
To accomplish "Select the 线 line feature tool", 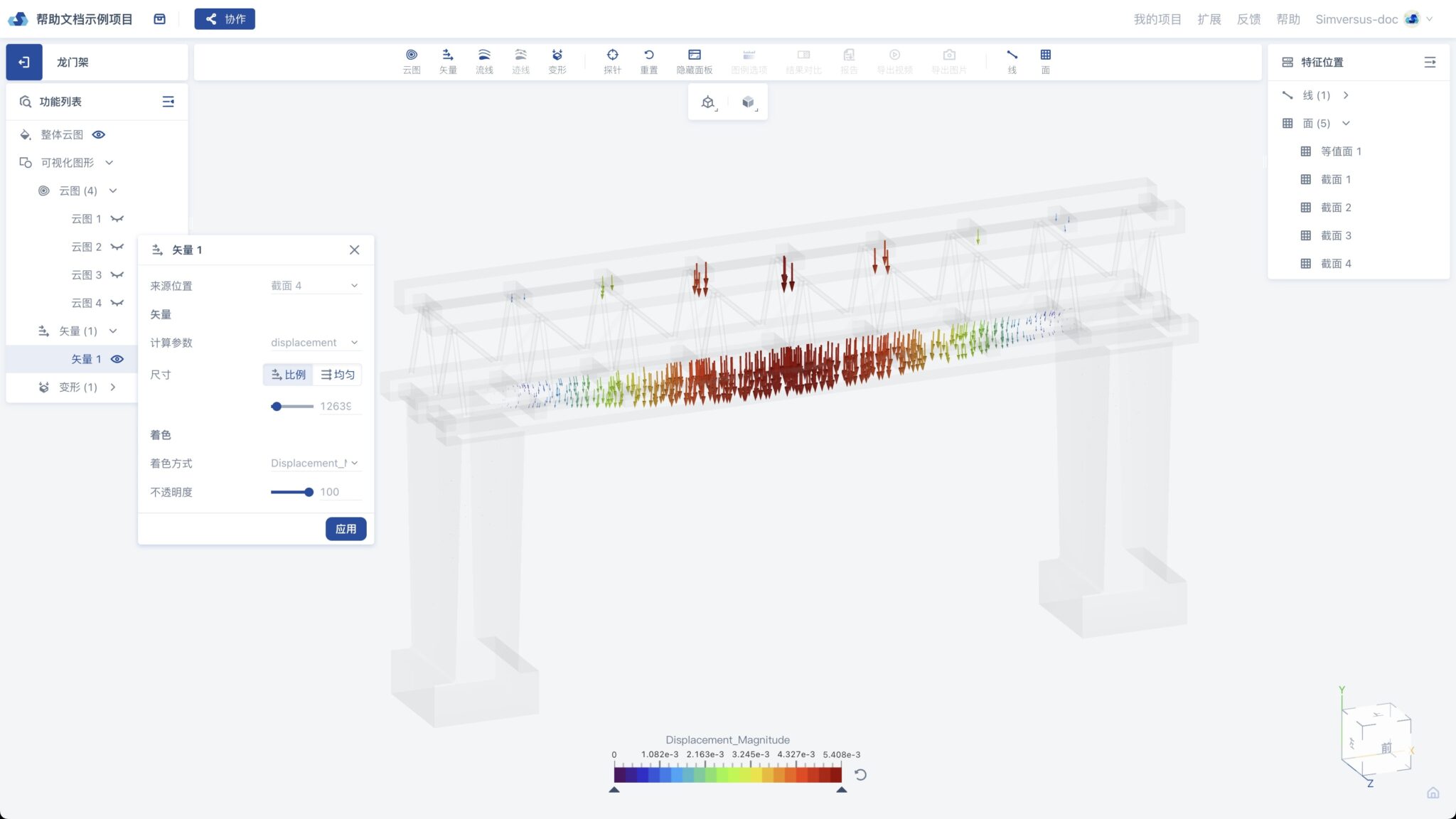I will [x=1012, y=55].
